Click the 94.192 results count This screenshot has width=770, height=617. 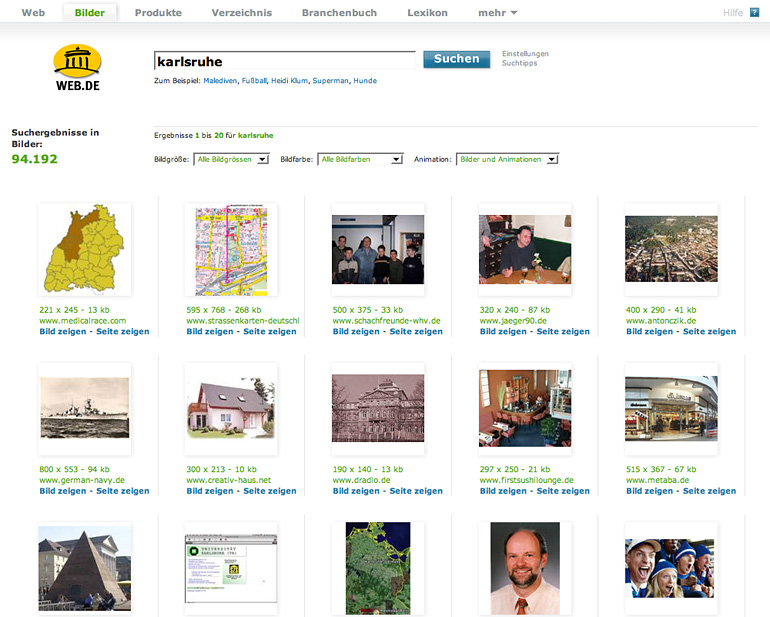click(x=34, y=159)
